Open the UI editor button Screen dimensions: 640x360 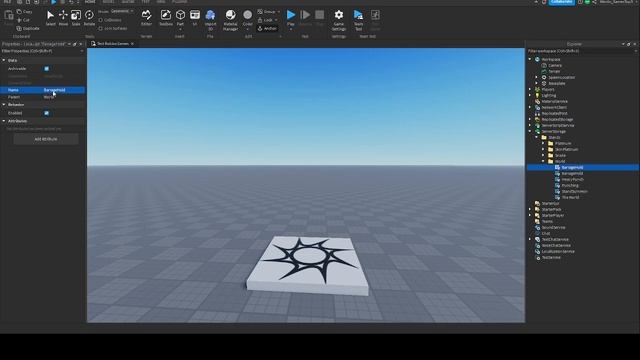coord(195,18)
